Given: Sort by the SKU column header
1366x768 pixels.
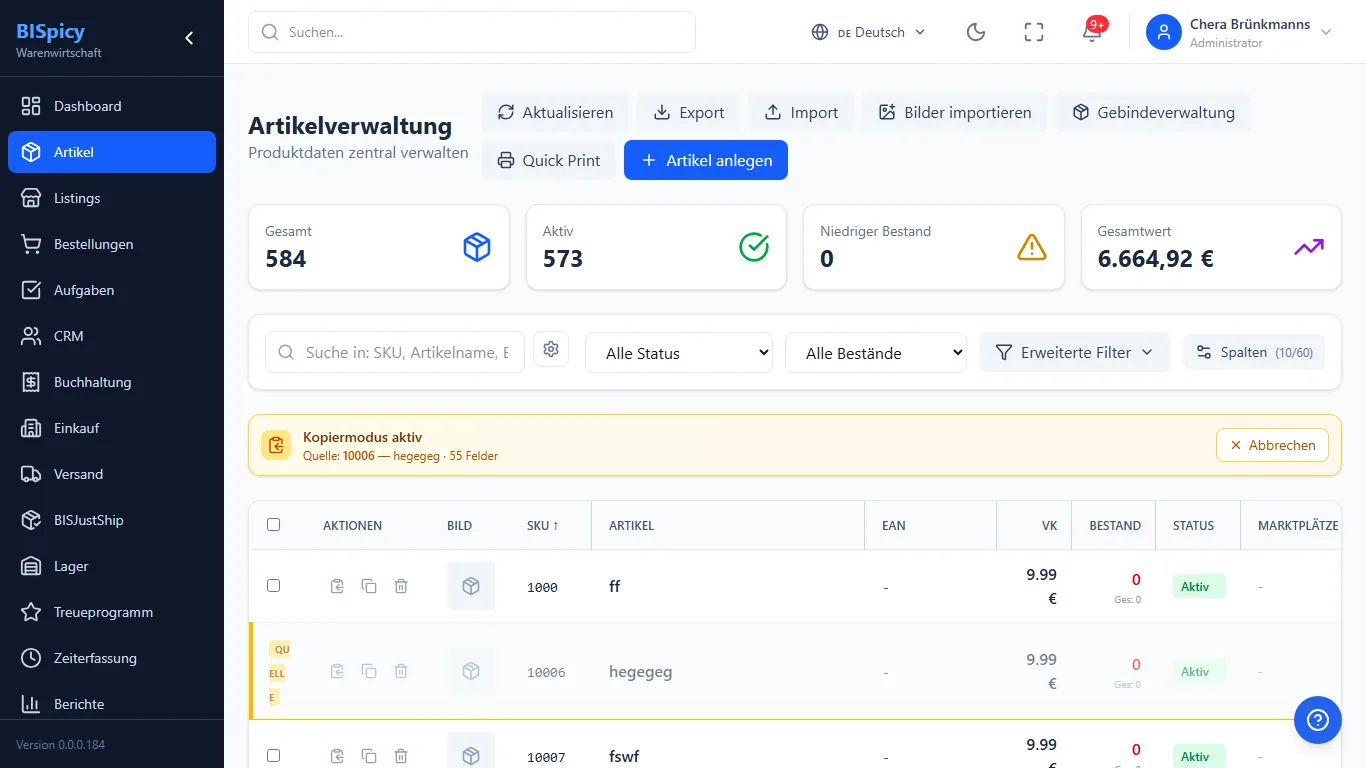Looking at the screenshot, I should click(543, 525).
